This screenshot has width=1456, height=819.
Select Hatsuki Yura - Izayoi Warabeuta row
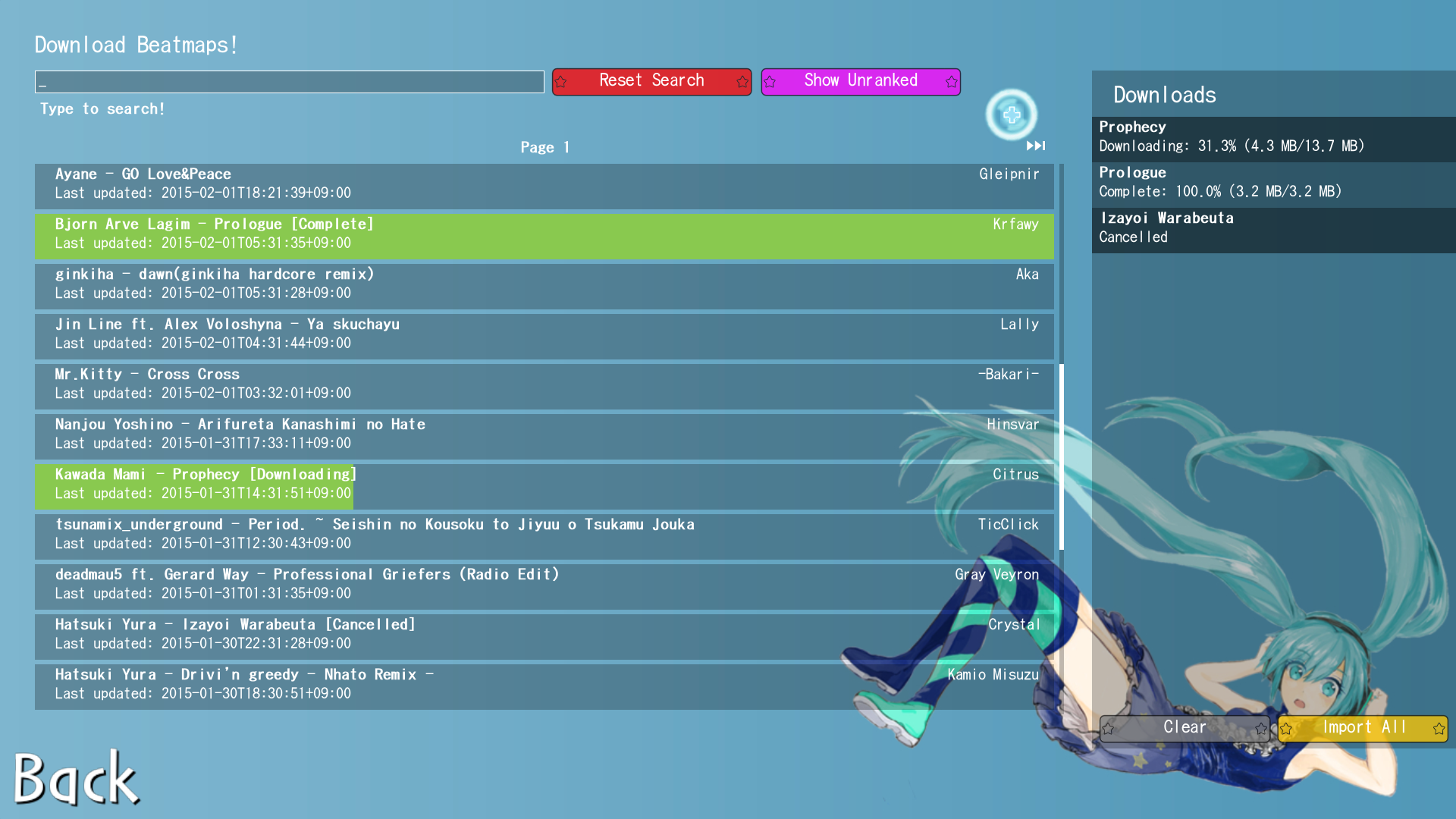(x=544, y=636)
